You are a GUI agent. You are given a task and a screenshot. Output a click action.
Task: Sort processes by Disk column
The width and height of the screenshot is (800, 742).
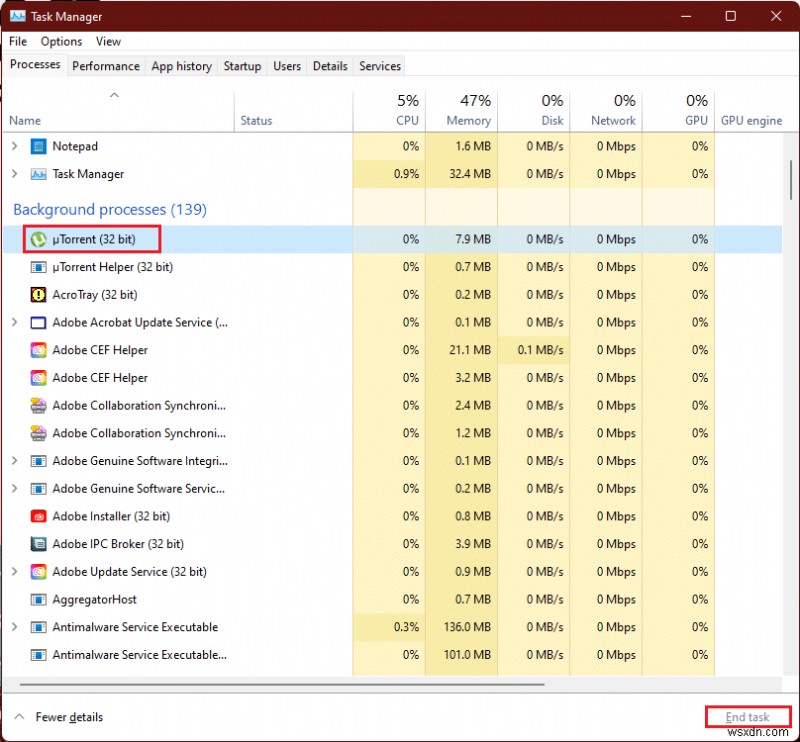pos(534,111)
